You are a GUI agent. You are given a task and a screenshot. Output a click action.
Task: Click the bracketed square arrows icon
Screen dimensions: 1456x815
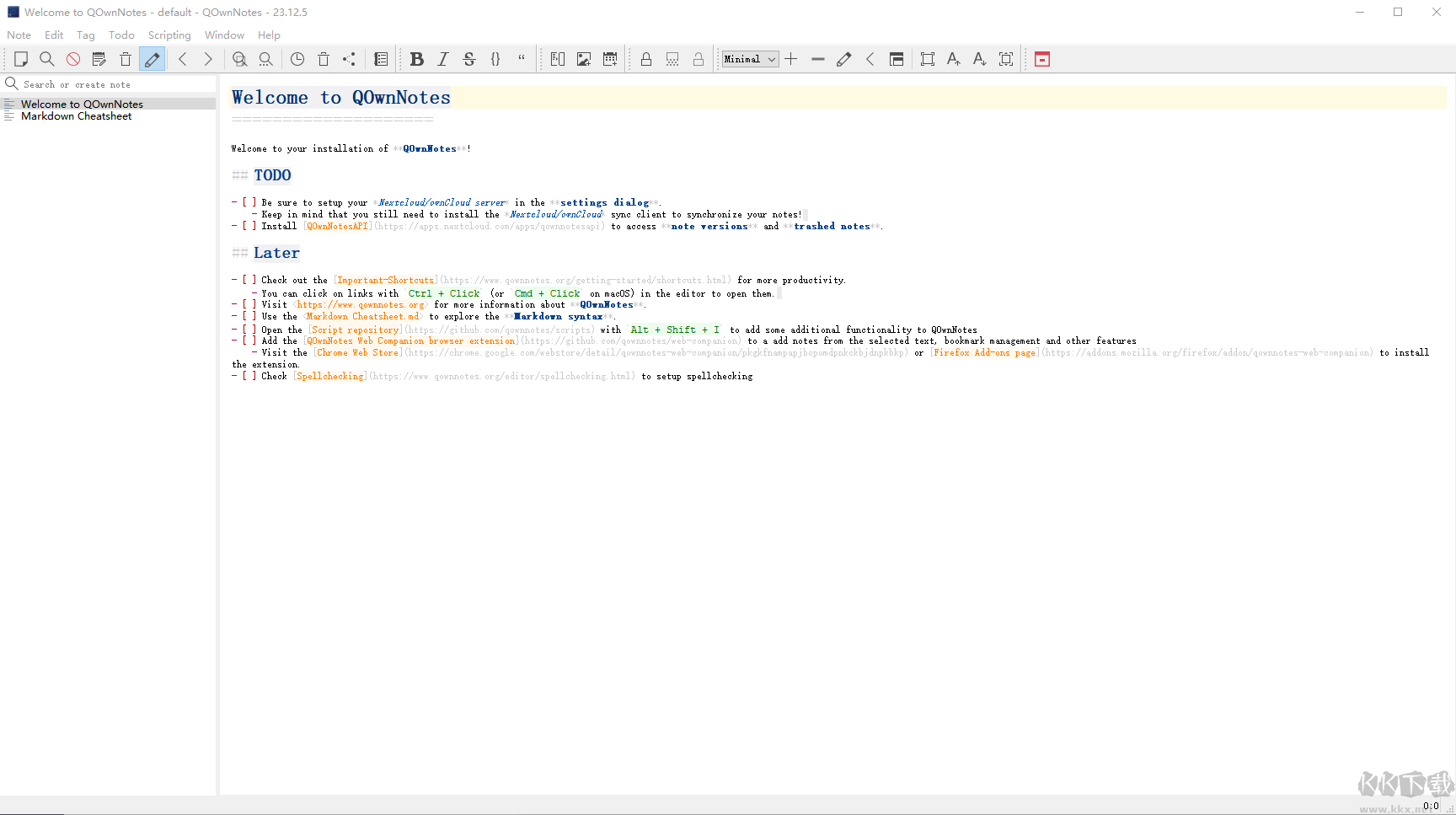[1006, 59]
